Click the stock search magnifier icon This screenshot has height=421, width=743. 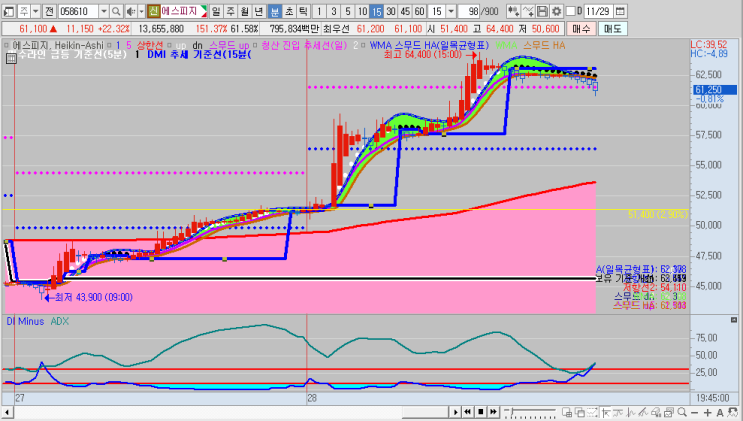[116, 11]
